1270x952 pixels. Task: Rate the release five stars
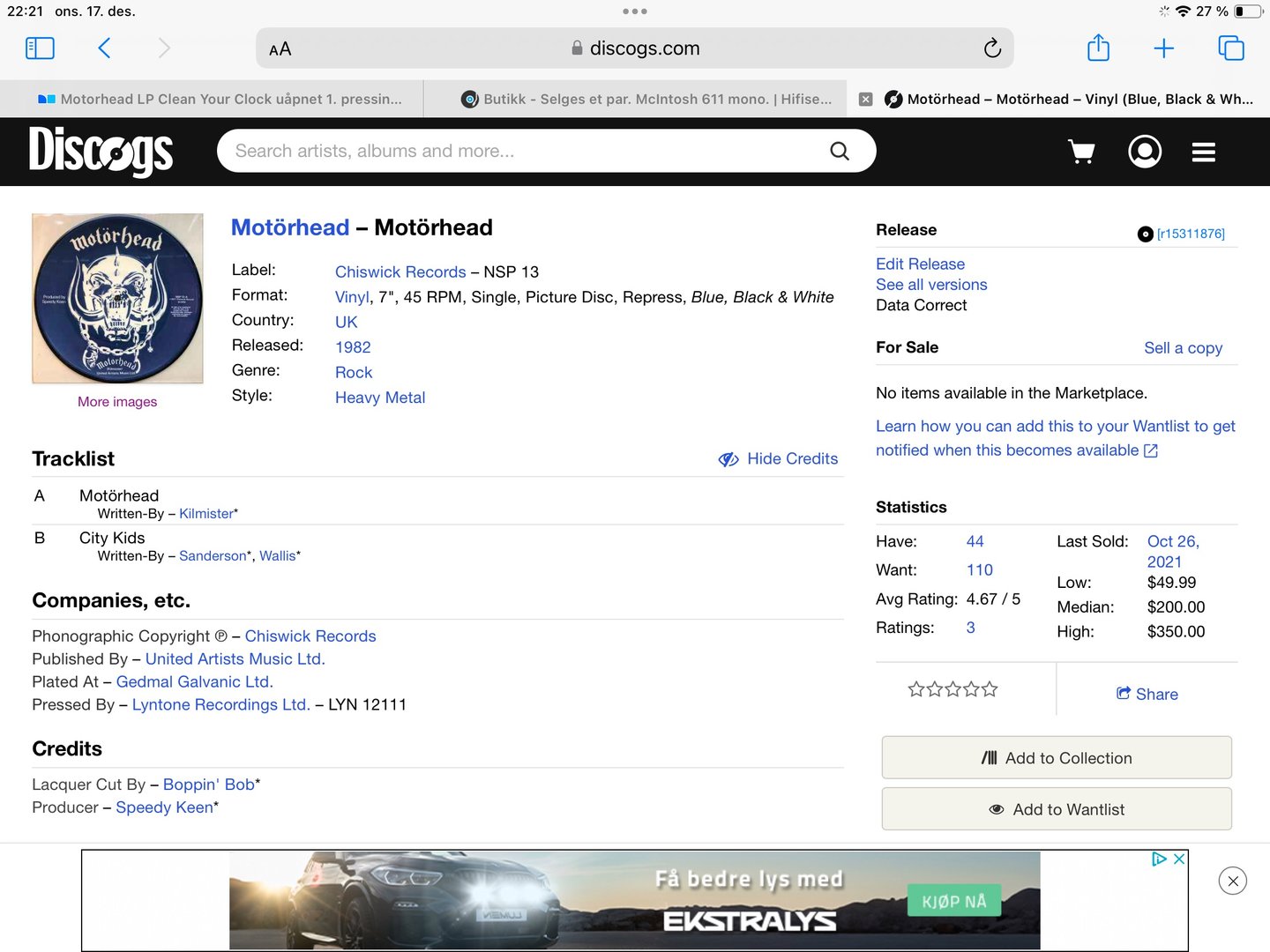990,689
